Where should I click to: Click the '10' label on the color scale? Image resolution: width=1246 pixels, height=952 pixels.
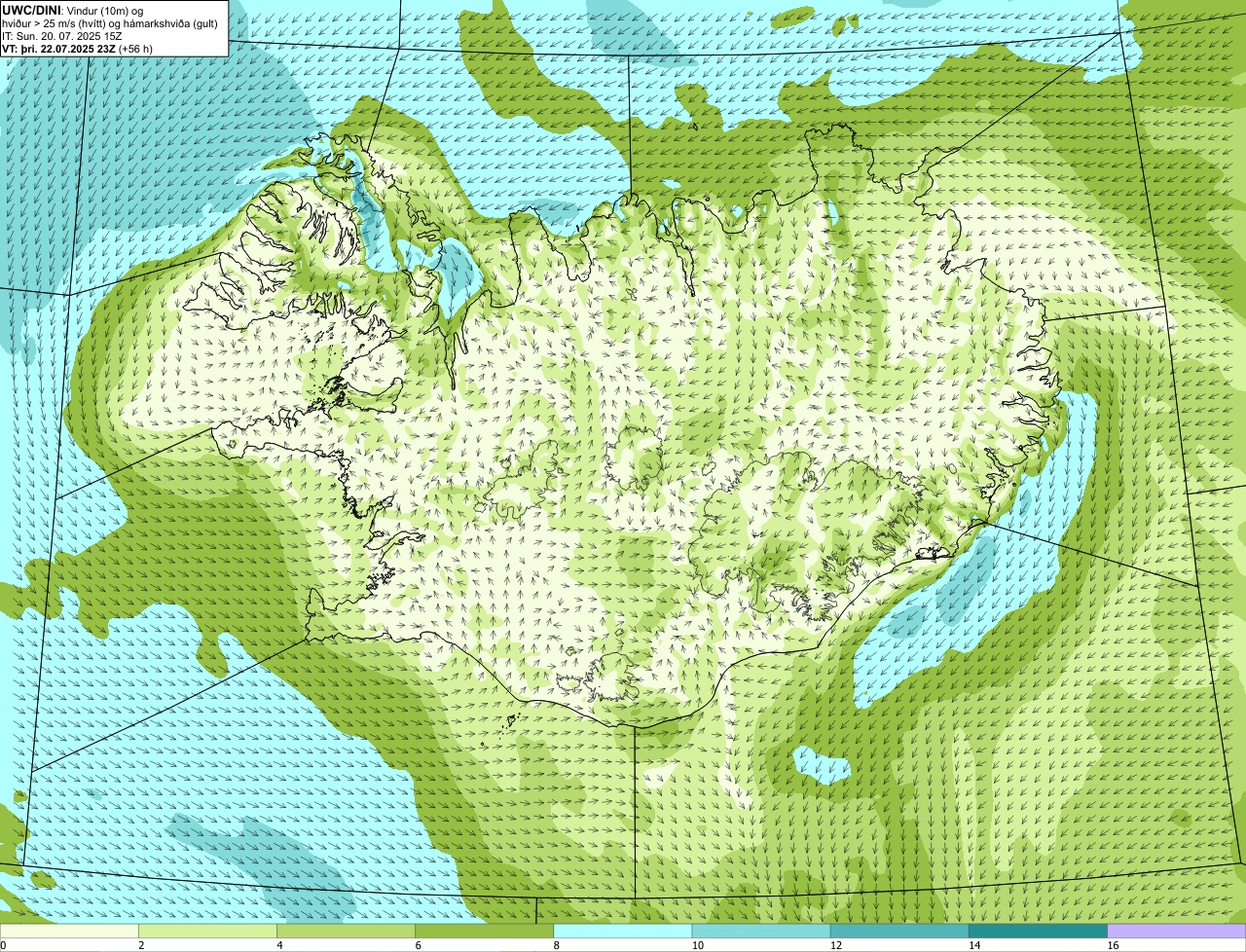pos(698,945)
